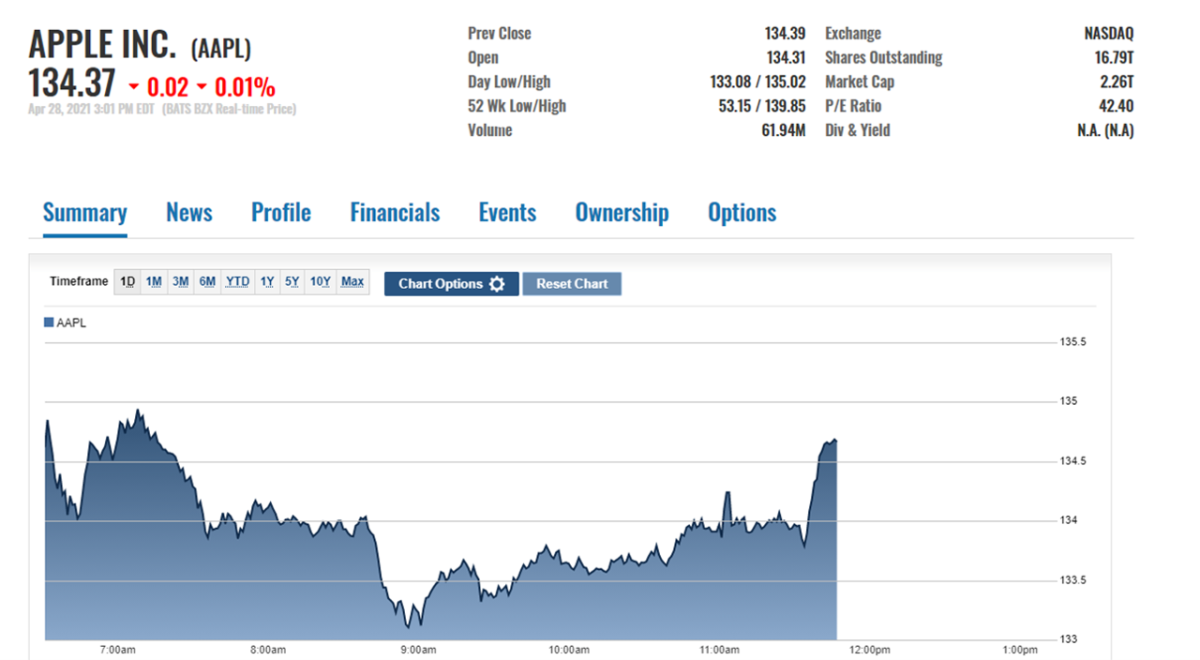Screen dimensions: 1200x660
Task: Click the Timeframe label
Action: 79,282
